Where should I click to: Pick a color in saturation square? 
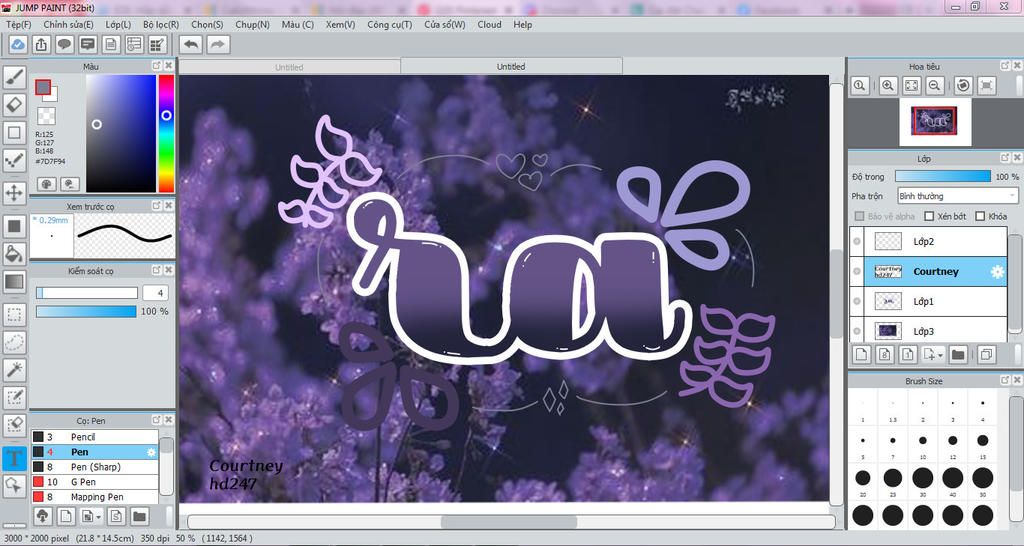point(121,133)
